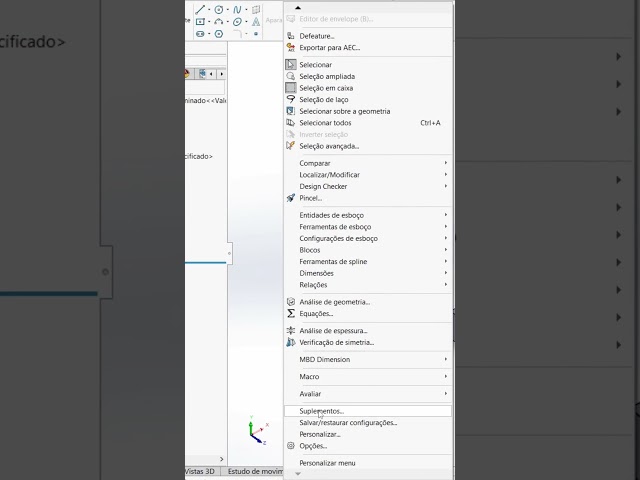Click feature tree horizontal scroll right arrow
This screenshot has height=480, width=640.
click(222, 459)
